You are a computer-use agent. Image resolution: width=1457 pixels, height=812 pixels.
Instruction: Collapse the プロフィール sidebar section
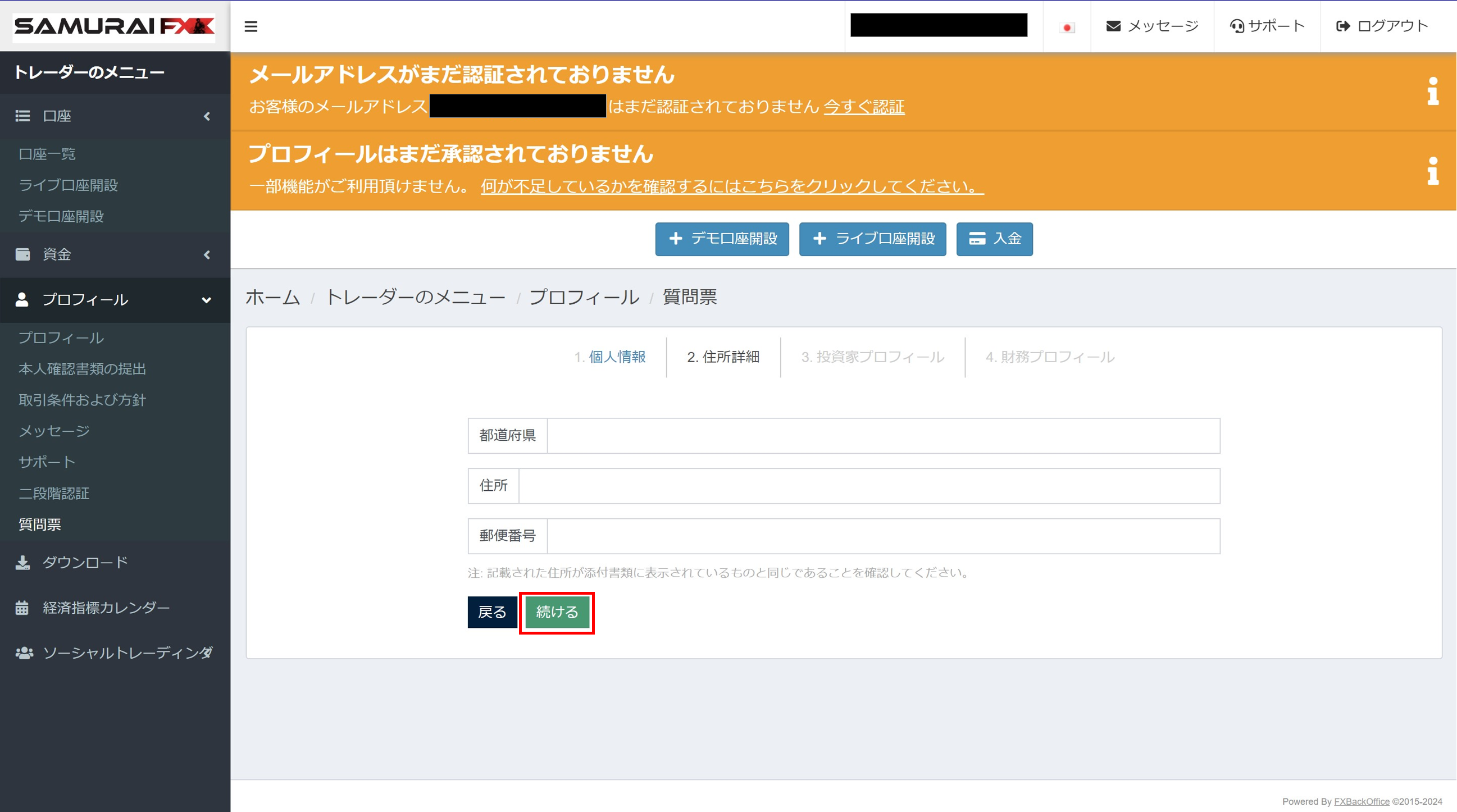pyautogui.click(x=115, y=300)
